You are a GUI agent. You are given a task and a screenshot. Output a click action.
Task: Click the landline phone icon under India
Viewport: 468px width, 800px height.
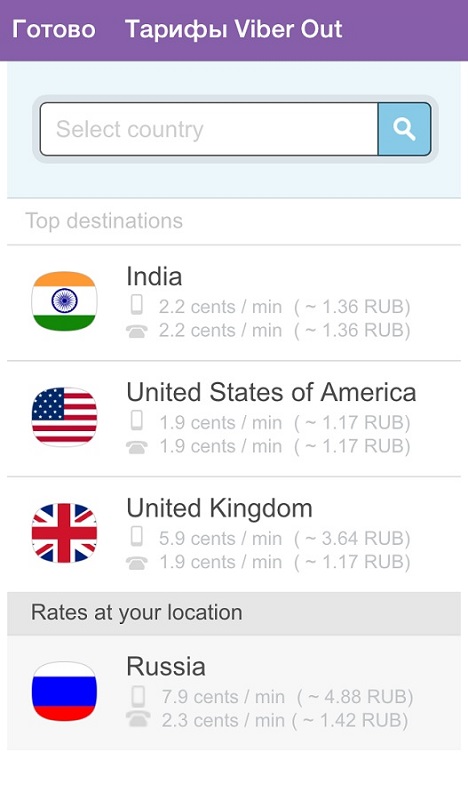click(x=137, y=332)
